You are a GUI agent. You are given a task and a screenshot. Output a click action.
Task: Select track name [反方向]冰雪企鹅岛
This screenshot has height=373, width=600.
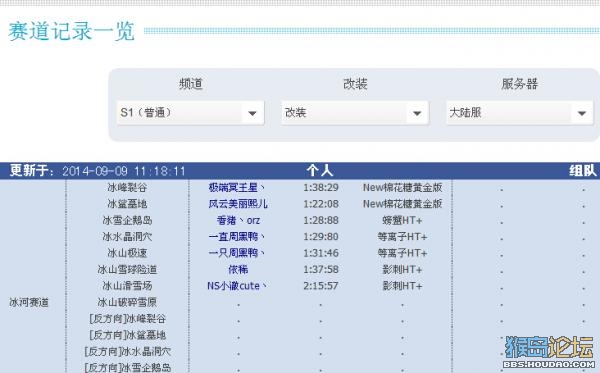click(x=127, y=368)
